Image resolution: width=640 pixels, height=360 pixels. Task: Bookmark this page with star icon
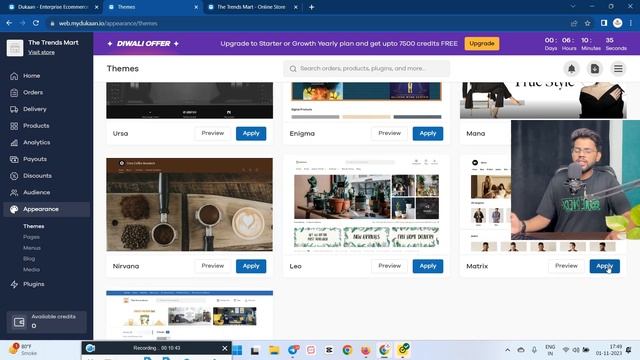tap(587, 24)
